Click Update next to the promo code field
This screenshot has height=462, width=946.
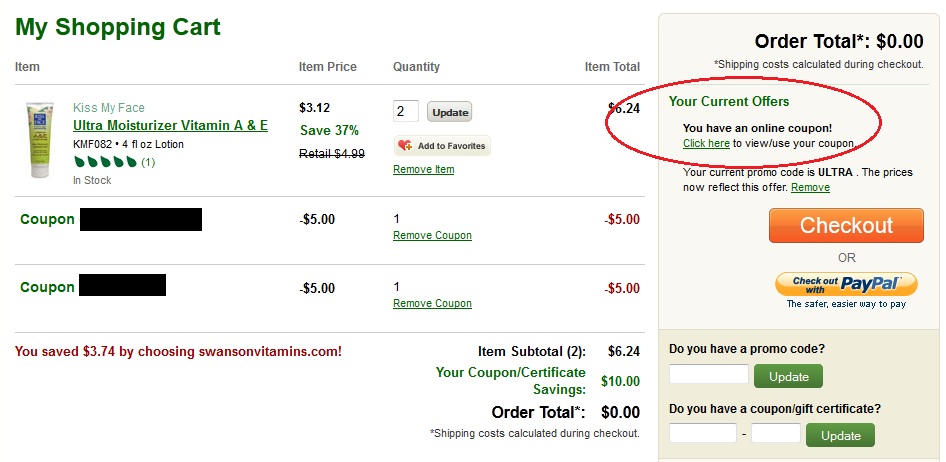click(x=788, y=376)
